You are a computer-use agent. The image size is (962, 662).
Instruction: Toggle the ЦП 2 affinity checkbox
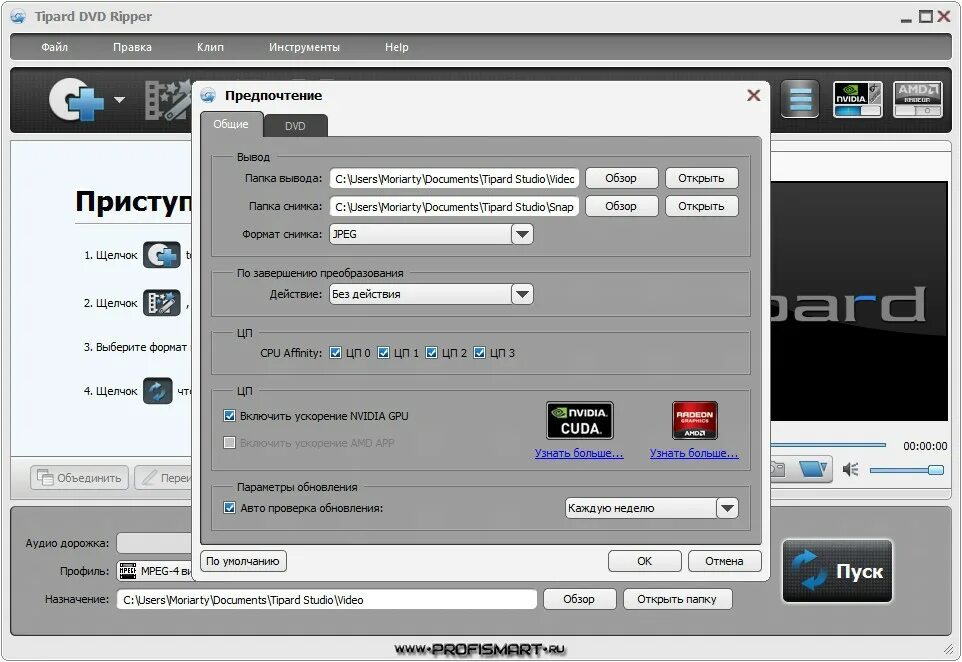[431, 353]
